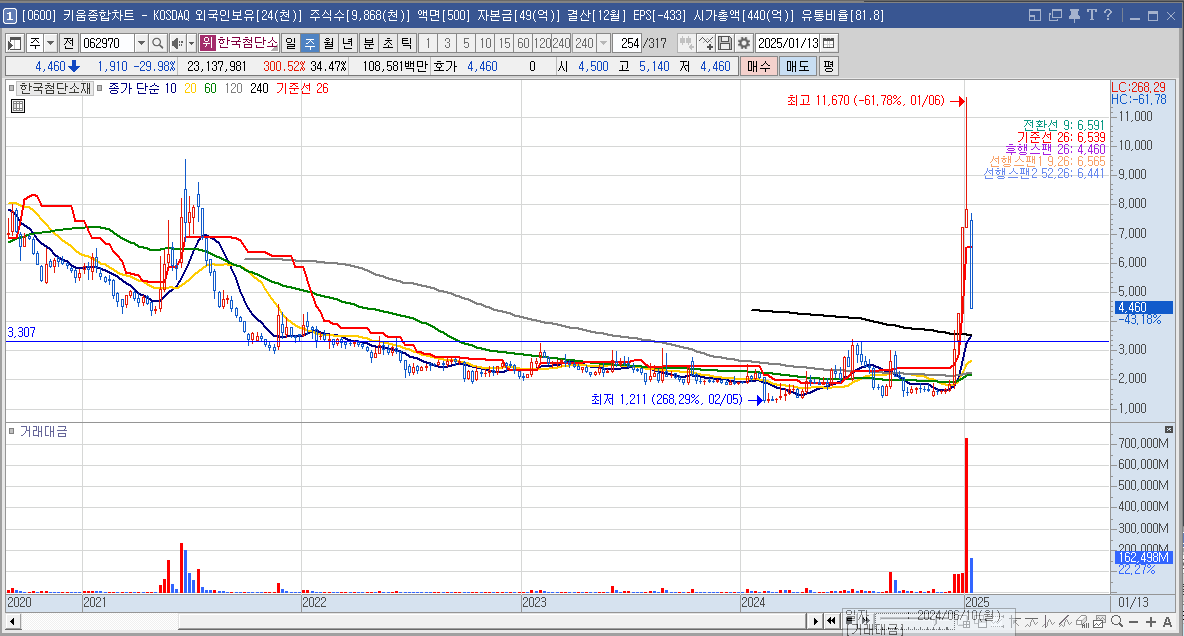Click the T font size icon in title bar
1184x636 pixels.
click(1092, 15)
